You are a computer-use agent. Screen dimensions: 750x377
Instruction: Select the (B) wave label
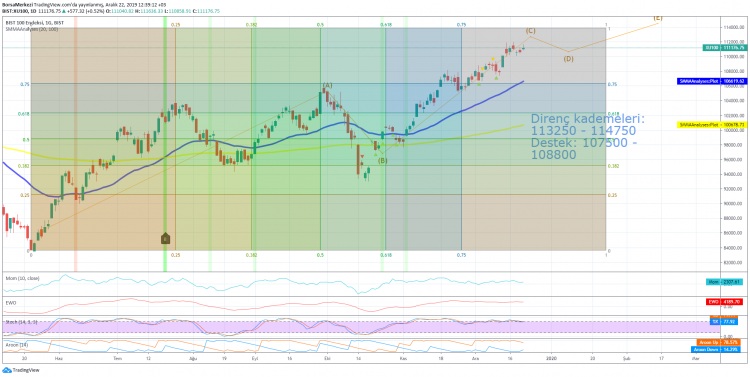click(x=383, y=161)
